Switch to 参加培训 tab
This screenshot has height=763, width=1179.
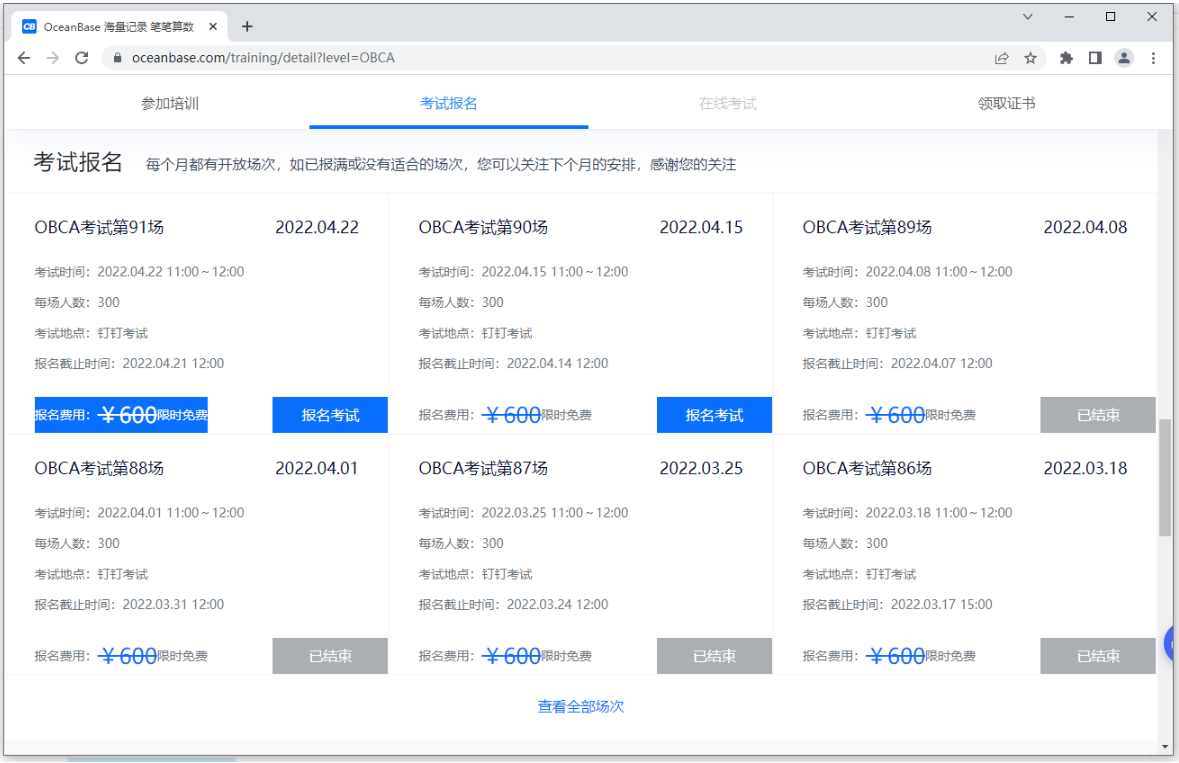click(x=170, y=104)
